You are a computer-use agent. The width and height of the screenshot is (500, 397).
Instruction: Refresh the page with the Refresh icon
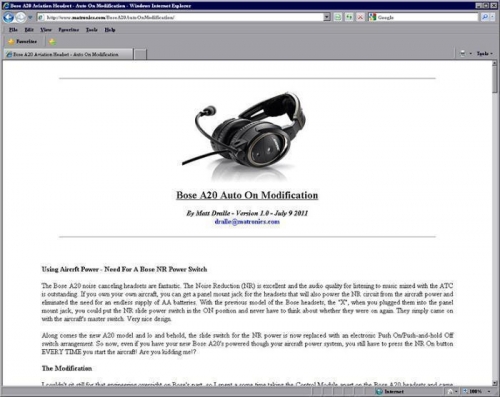coord(349,17)
